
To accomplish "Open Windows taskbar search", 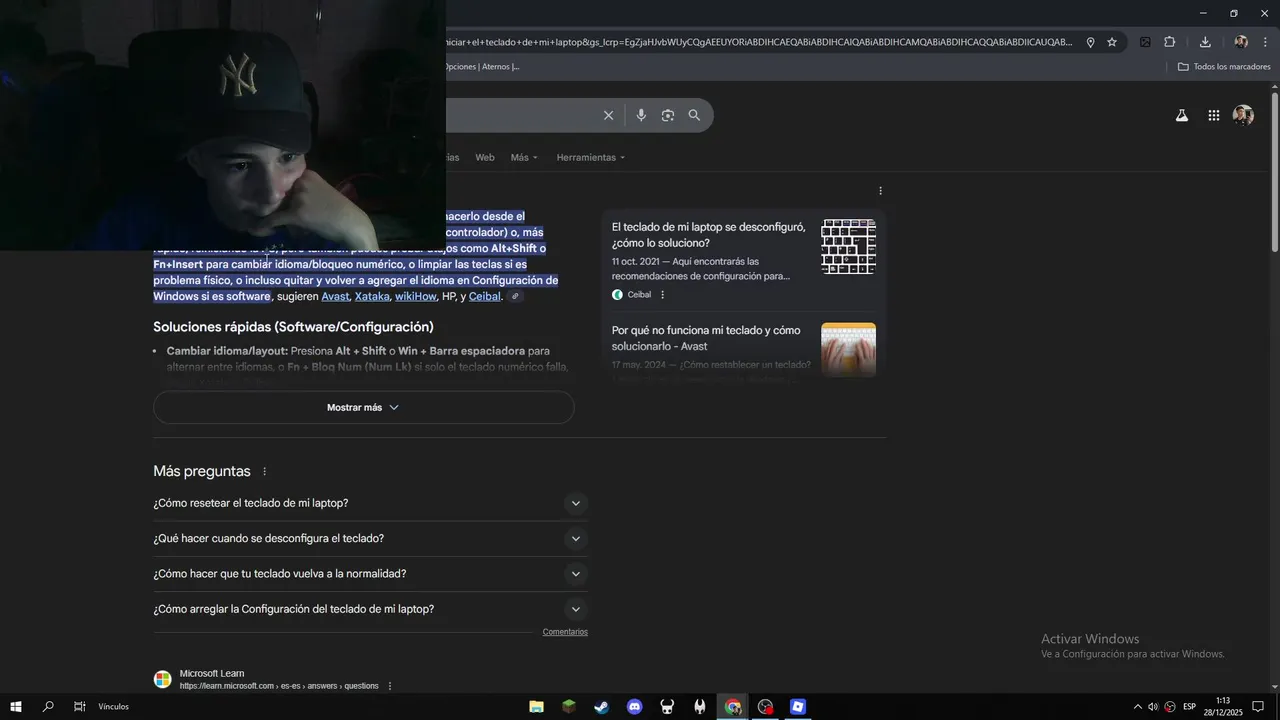I will [48, 707].
